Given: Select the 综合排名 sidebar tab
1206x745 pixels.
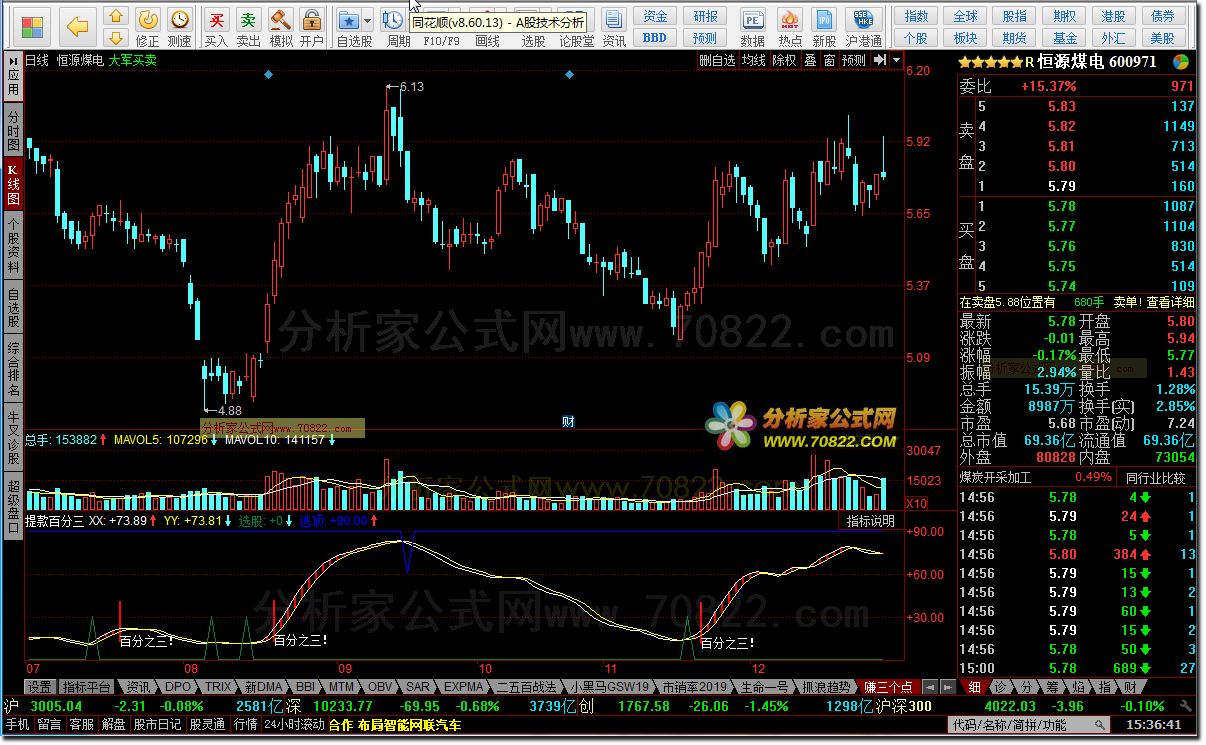Looking at the screenshot, I should [13, 369].
